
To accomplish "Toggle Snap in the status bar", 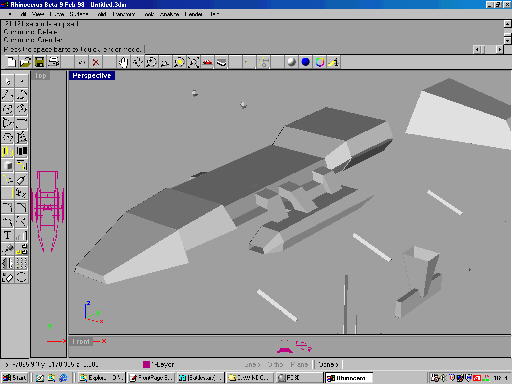I will [x=252, y=364].
